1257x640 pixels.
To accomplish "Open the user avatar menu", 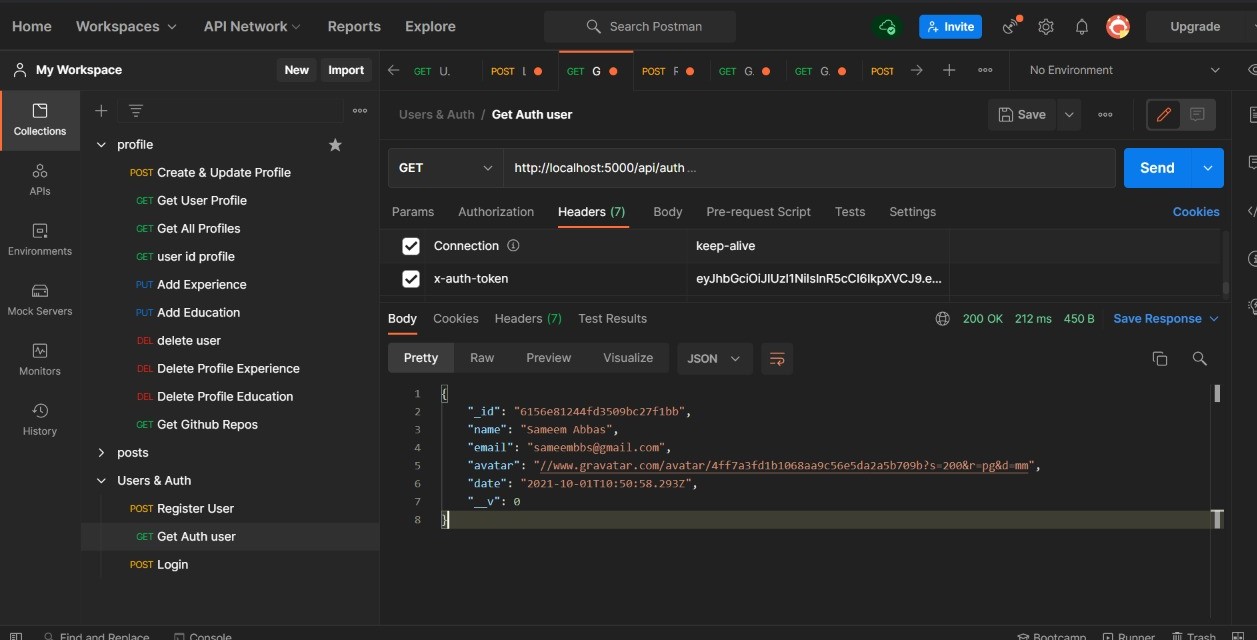I will pyautogui.click(x=1118, y=27).
